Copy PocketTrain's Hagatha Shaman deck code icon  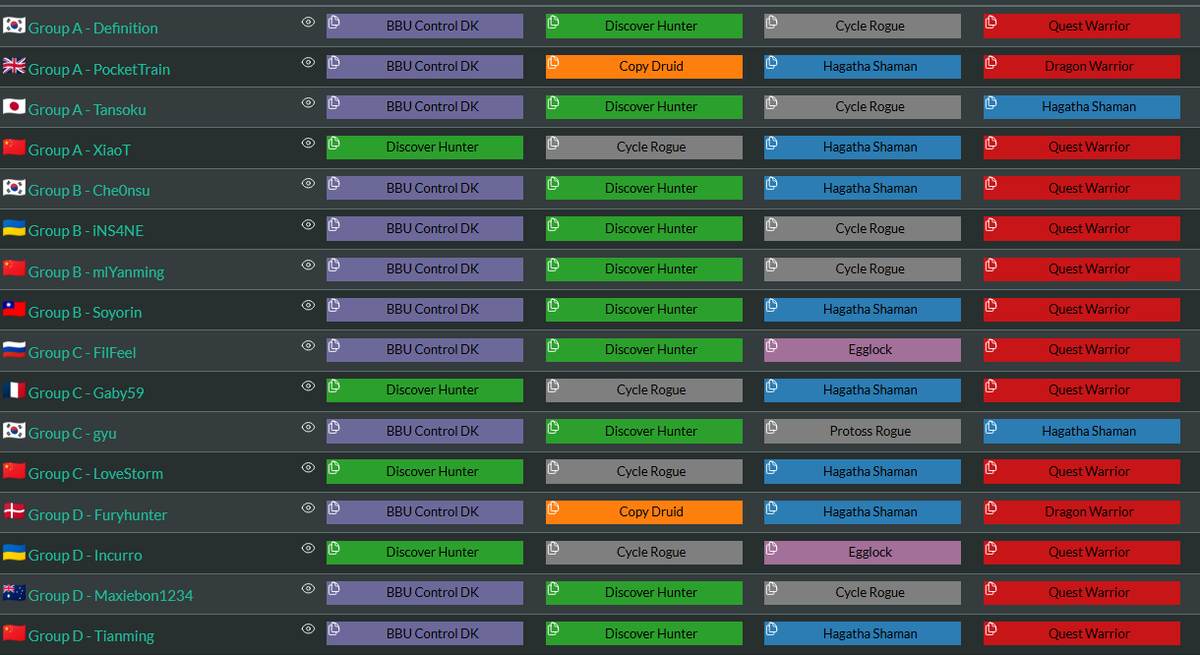(x=771, y=62)
